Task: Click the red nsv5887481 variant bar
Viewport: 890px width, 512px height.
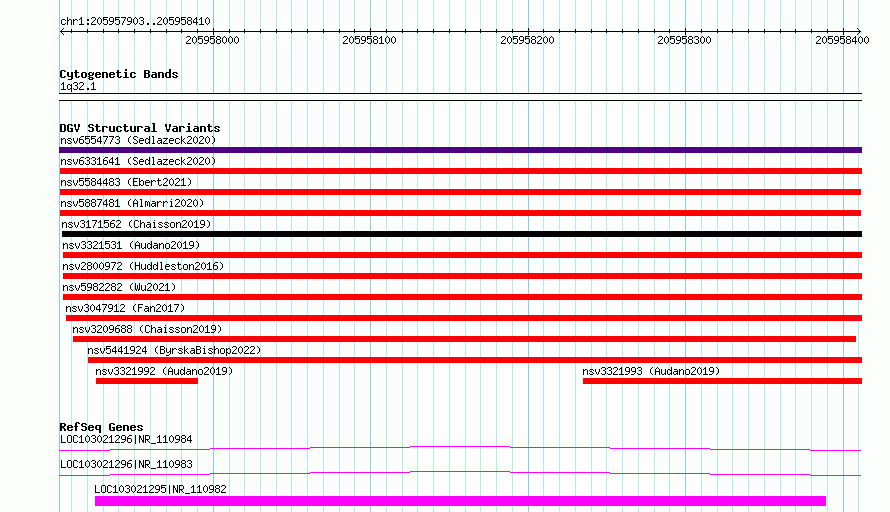Action: click(x=460, y=213)
